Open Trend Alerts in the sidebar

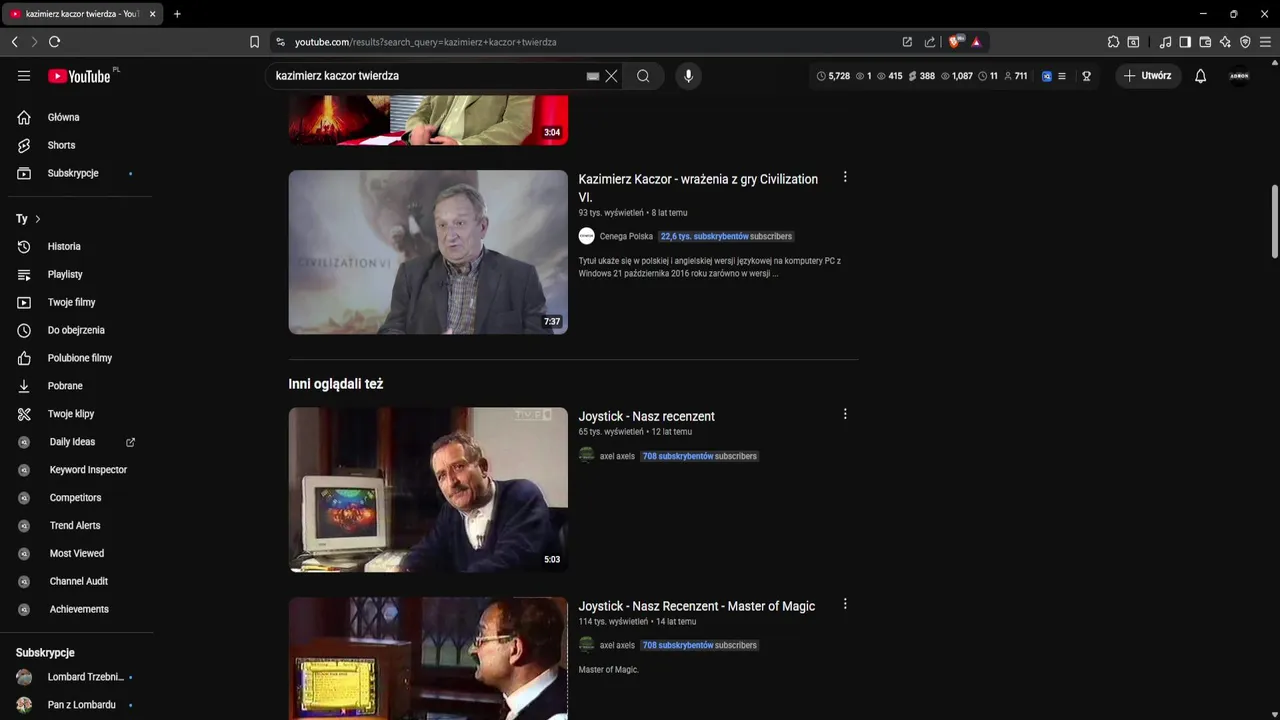pos(76,526)
